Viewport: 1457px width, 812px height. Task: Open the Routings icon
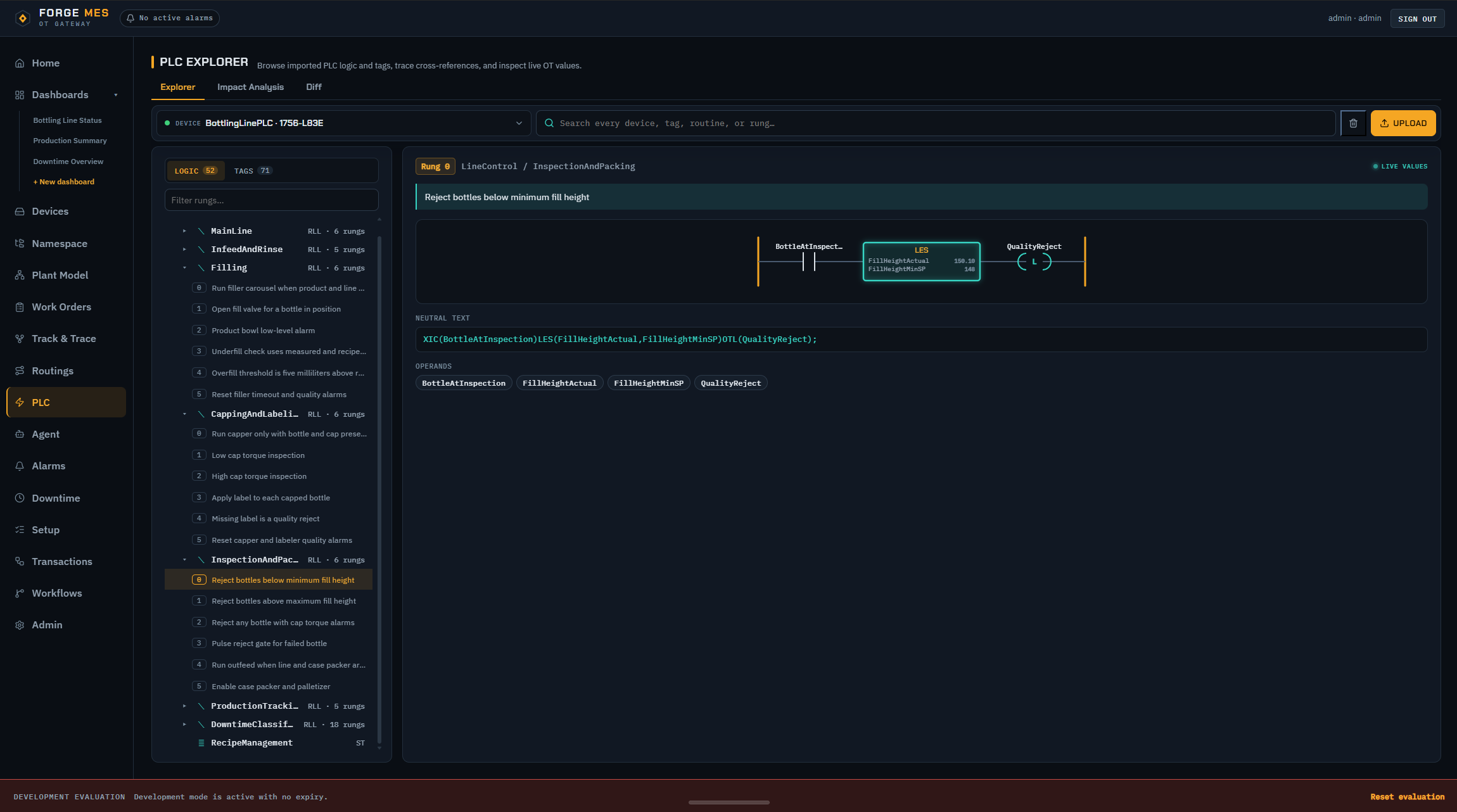[x=20, y=371]
